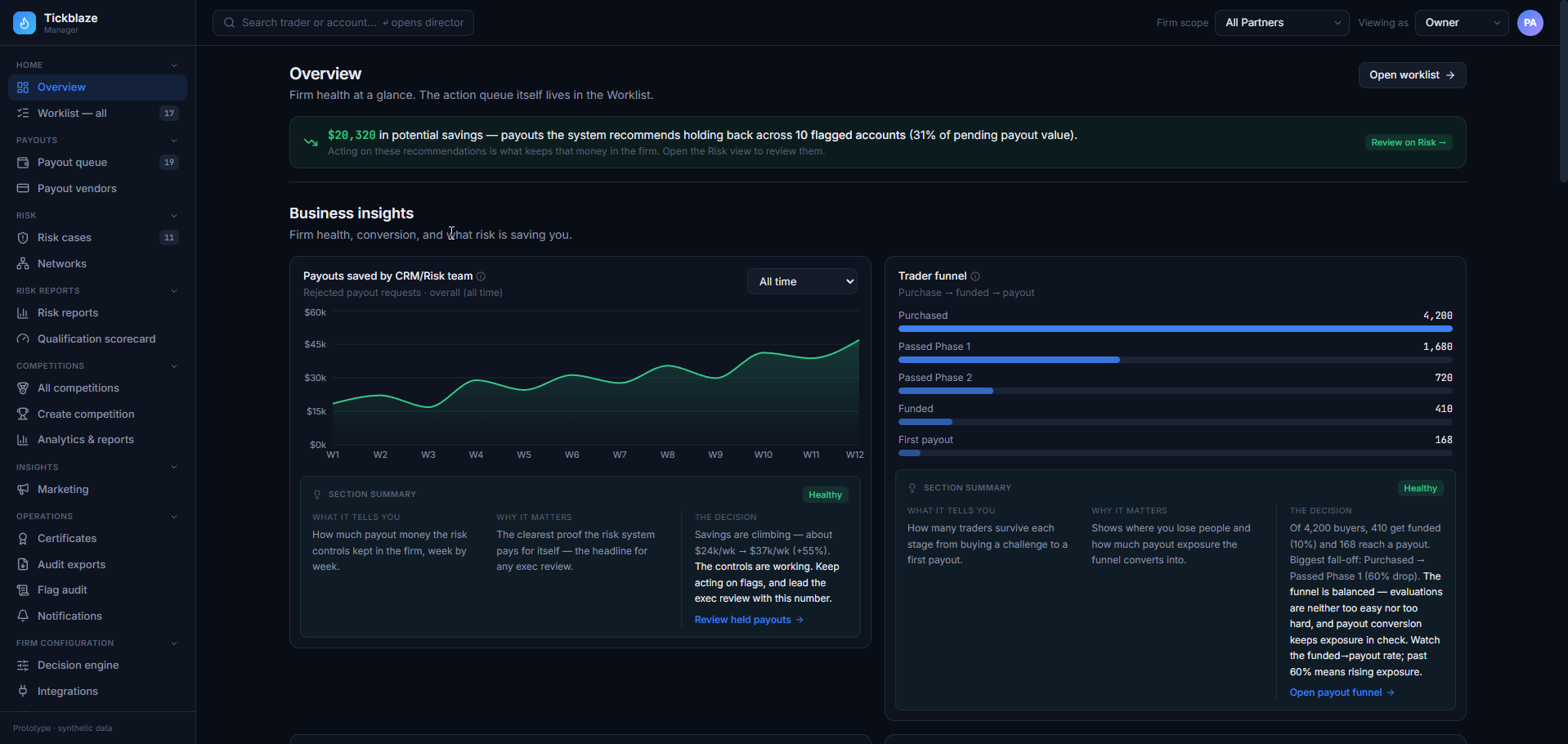Viewport: 1568px width, 744px height.
Task: Follow the Open payout funnel link
Action: 1342,692
